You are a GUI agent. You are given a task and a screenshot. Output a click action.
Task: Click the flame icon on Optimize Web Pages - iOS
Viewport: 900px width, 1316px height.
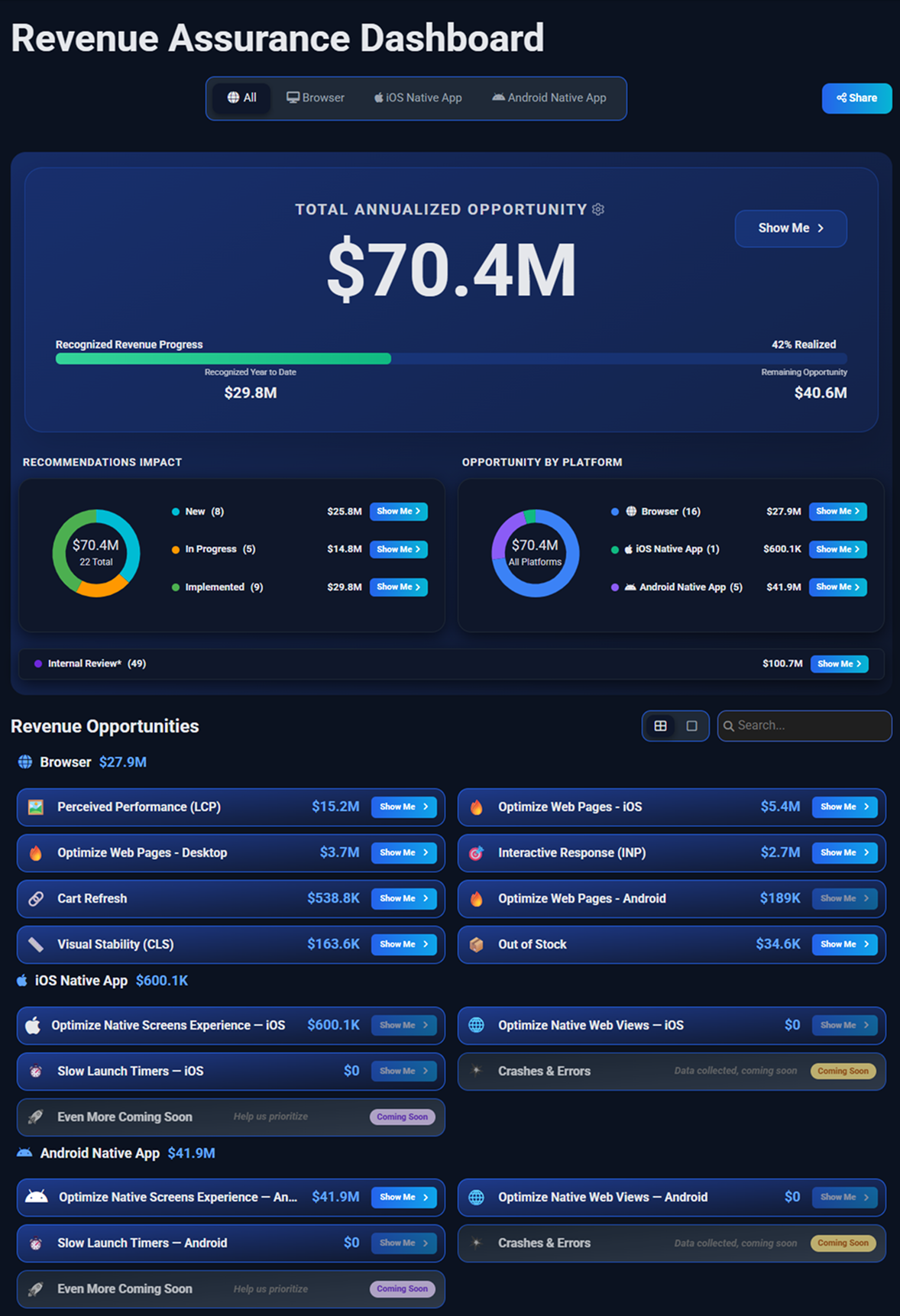477,807
